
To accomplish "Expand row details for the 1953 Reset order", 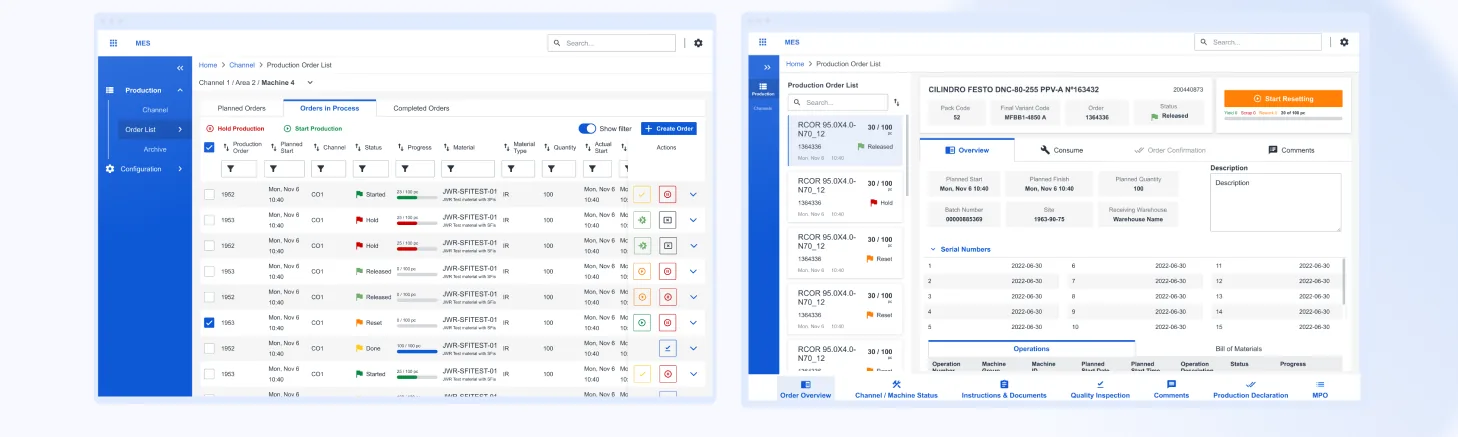I will tap(693, 323).
